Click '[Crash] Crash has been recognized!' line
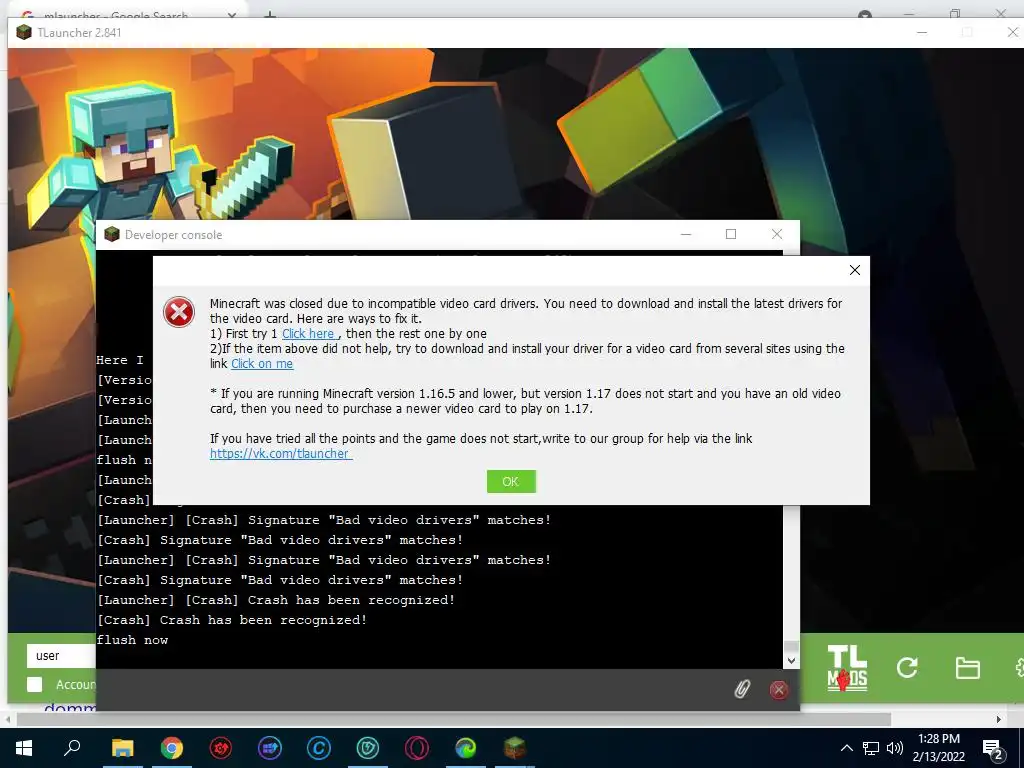1024x768 pixels. (232, 620)
